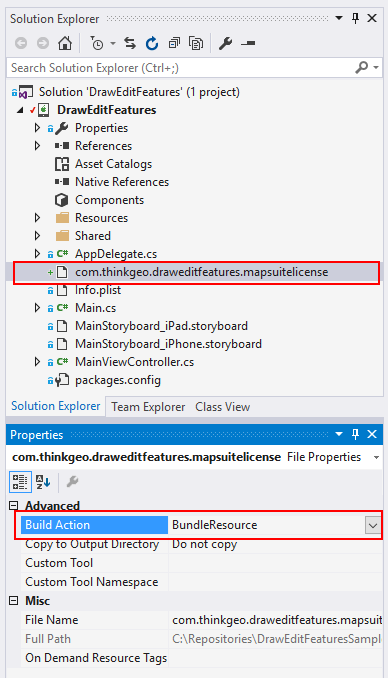The image size is (388, 678).
Task: Open the Build Action dropdown
Action: pyautogui.click(x=372, y=525)
